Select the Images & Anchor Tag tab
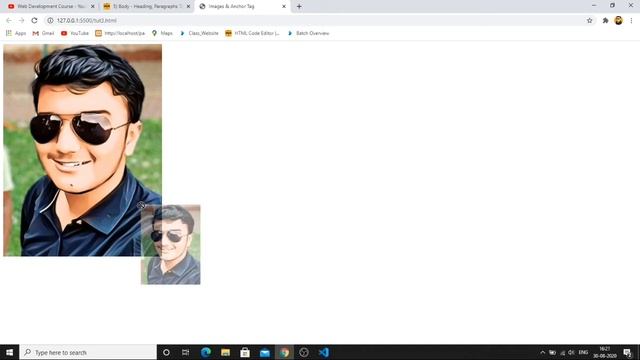The width and height of the screenshot is (640, 360). point(242,7)
